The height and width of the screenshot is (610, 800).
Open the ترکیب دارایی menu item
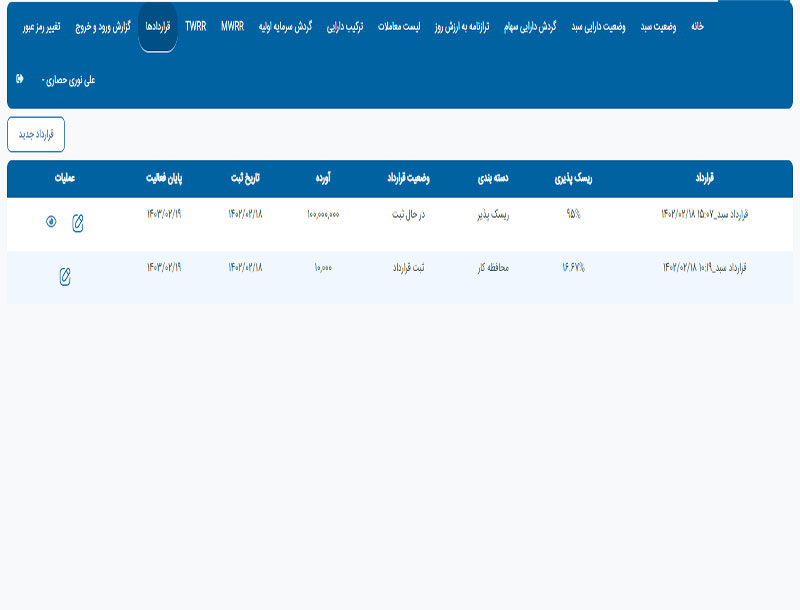(x=342, y=27)
